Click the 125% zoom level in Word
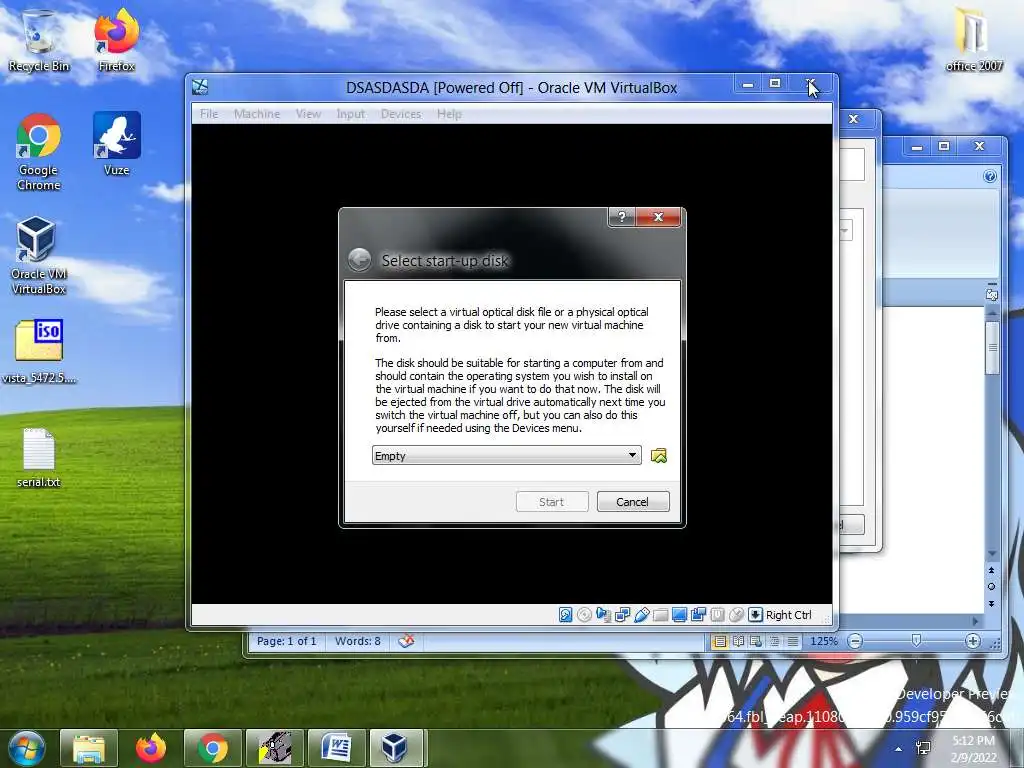Image resolution: width=1024 pixels, height=768 pixels. tap(824, 641)
